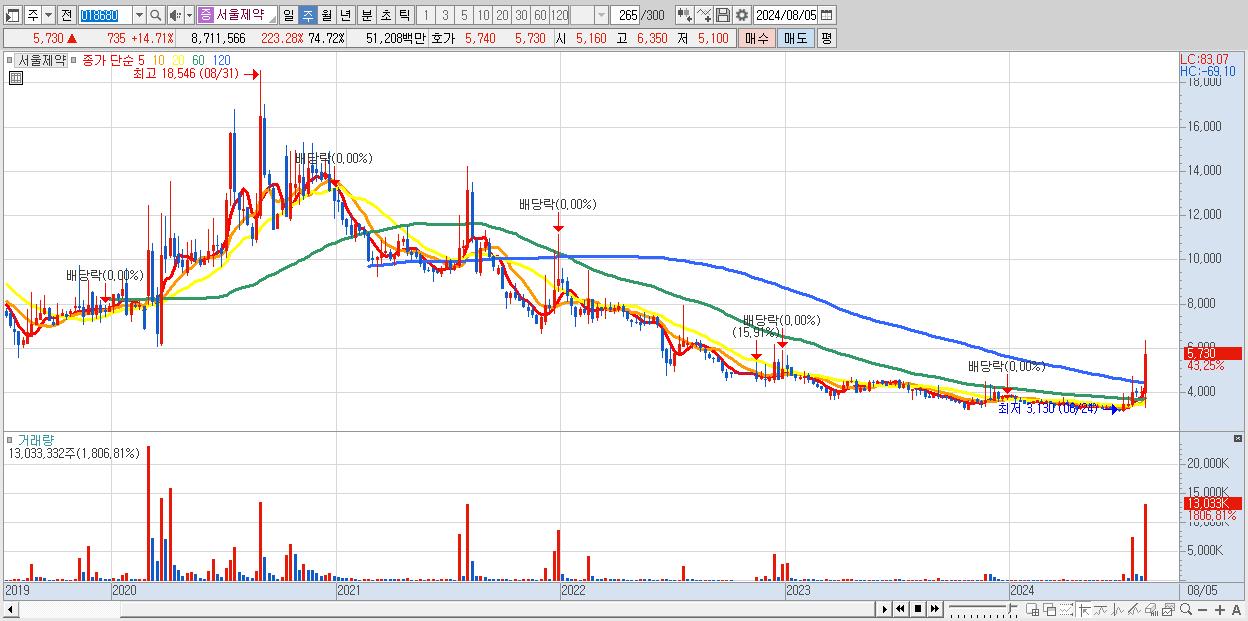Select the 120 interval toggle button
1248x621 pixels.
coord(559,15)
